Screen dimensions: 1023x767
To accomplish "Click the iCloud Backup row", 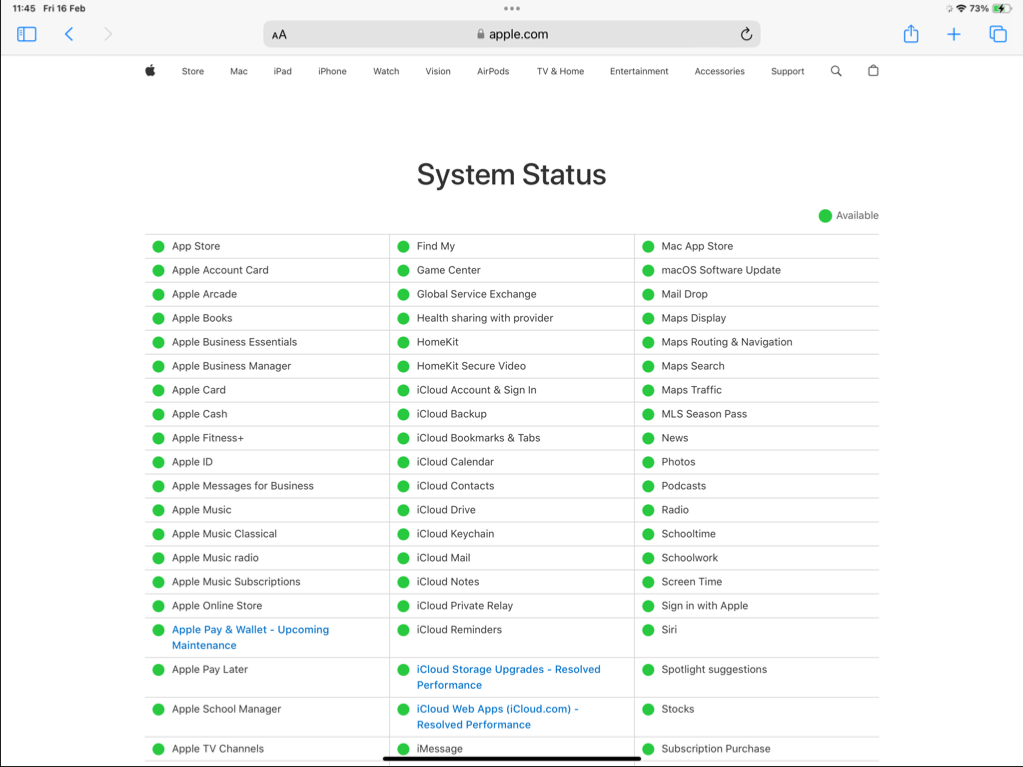I will pos(512,414).
